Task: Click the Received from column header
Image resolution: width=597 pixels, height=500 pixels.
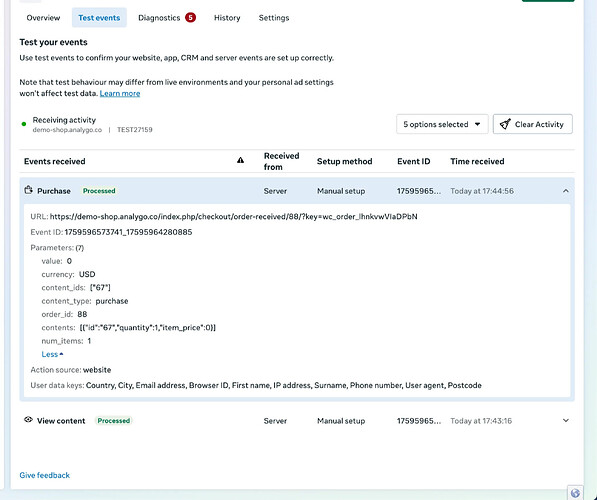Action: tap(281, 161)
